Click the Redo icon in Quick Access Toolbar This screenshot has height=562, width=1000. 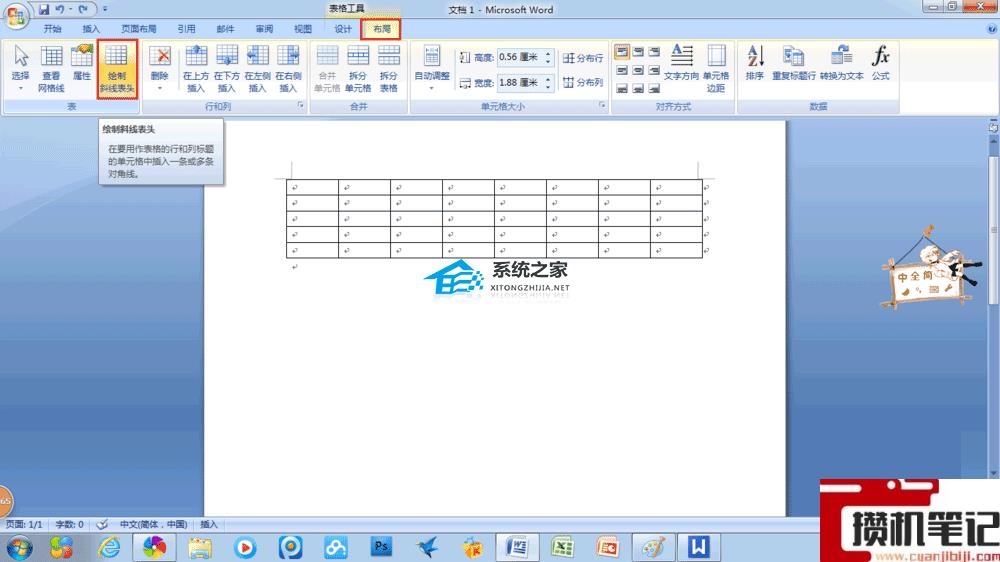pos(83,9)
